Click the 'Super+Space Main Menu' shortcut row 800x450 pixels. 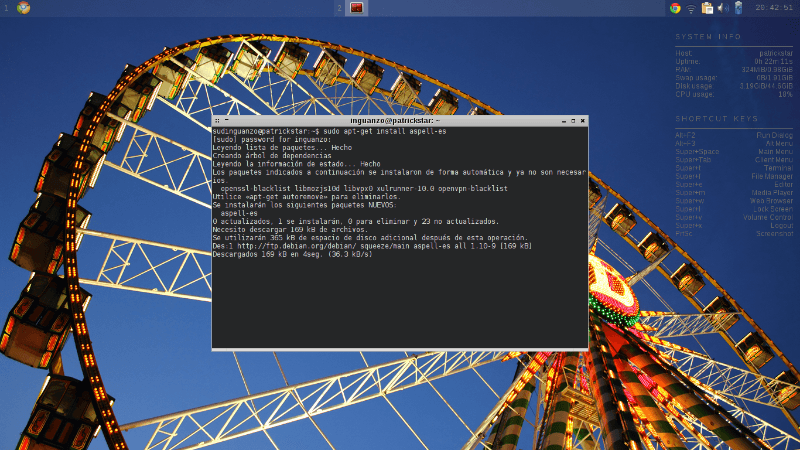[x=734, y=152]
